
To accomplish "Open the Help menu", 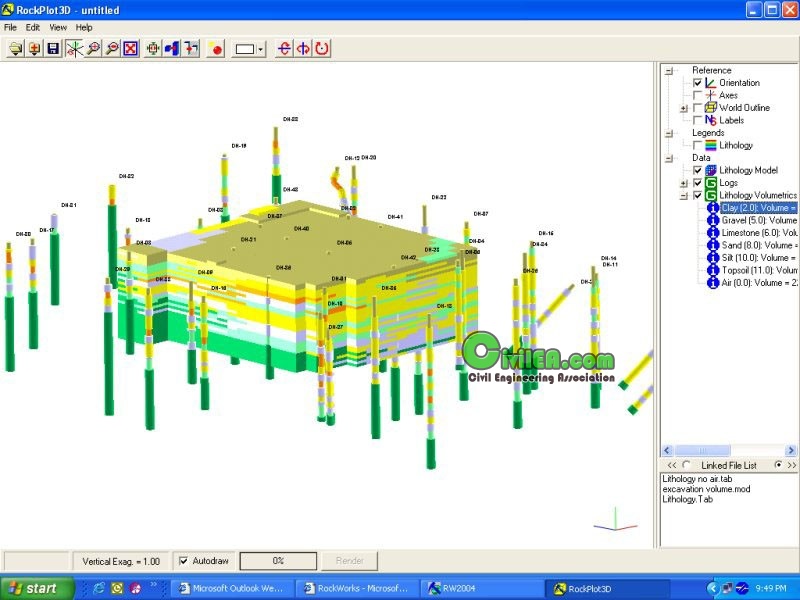I will tap(84, 27).
